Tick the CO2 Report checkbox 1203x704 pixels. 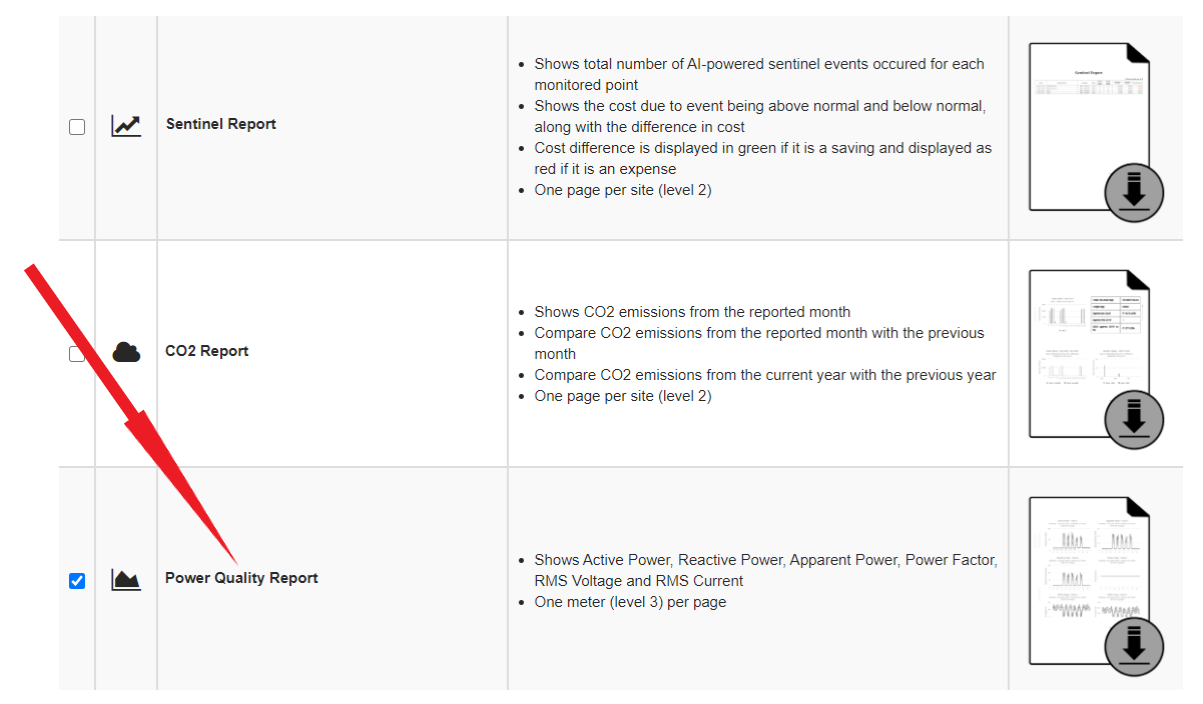[77, 354]
